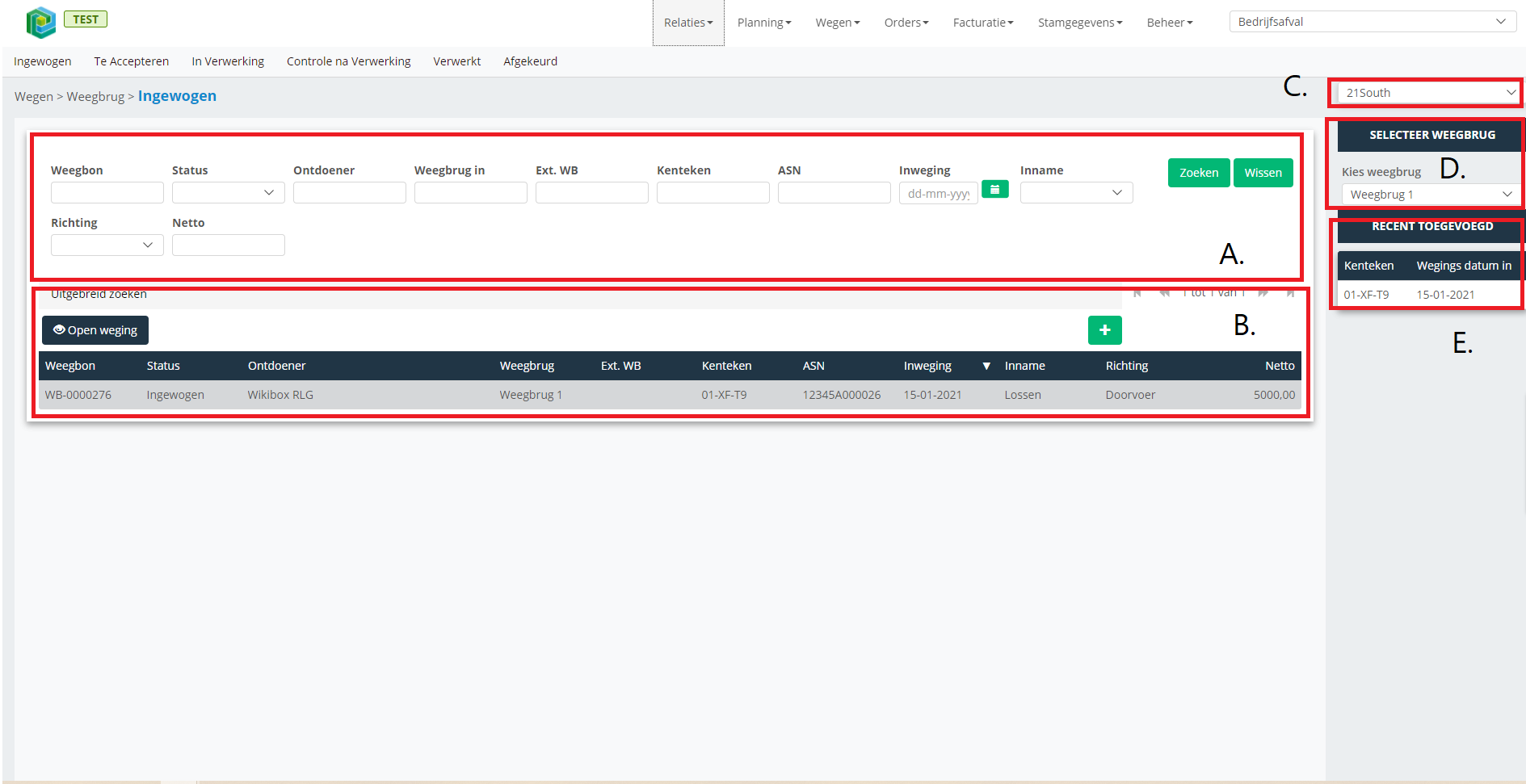Click the Wissen button
1526x784 pixels.
point(1263,173)
